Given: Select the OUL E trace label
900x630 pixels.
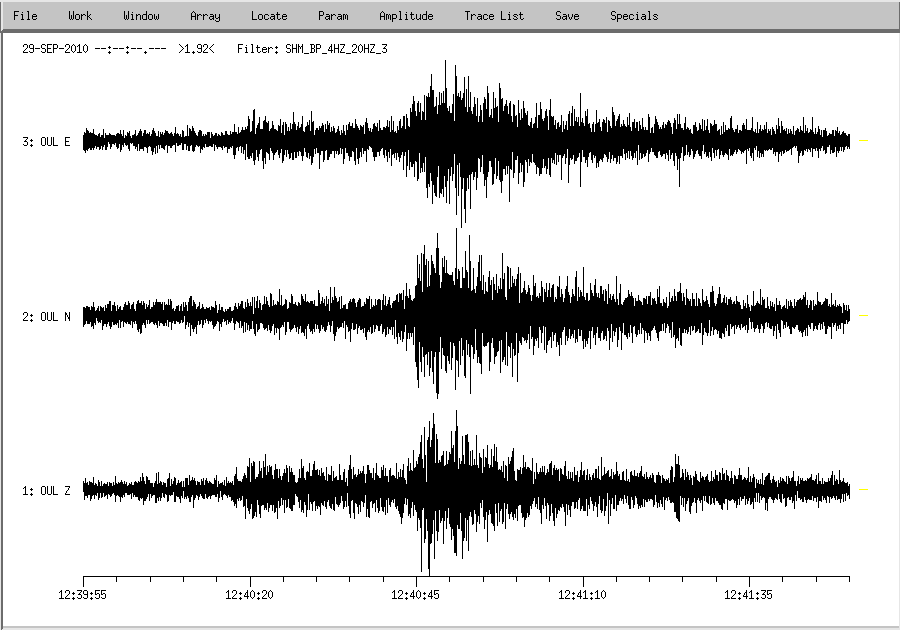Looking at the screenshot, I should tap(46, 142).
